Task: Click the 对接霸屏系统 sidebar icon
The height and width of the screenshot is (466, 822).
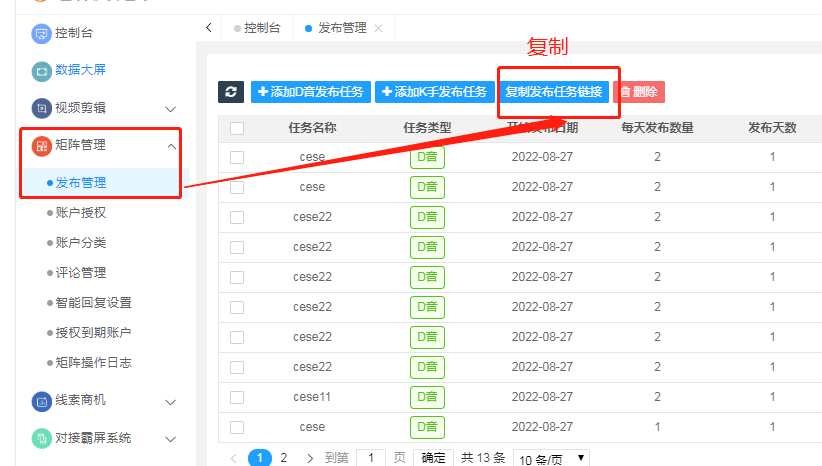Action: (x=41, y=438)
